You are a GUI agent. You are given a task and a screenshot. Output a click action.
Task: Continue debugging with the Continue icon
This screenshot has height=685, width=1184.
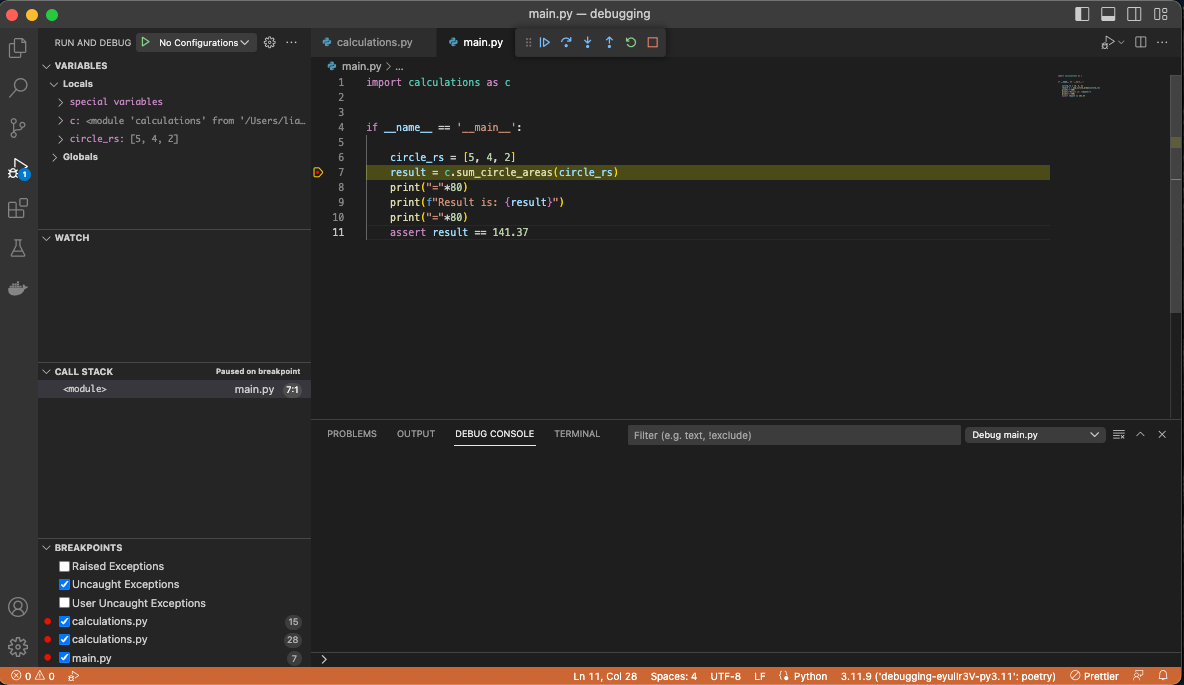tap(544, 42)
